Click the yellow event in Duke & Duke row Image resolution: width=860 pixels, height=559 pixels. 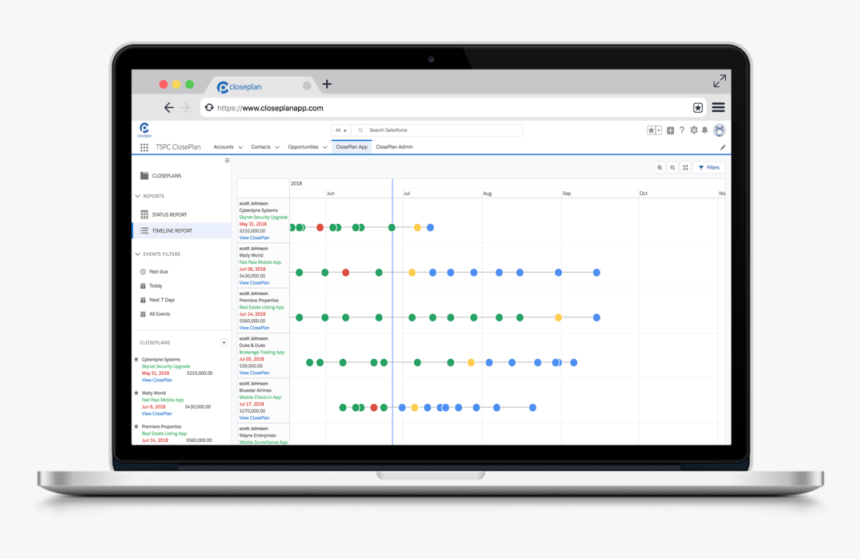coord(471,362)
